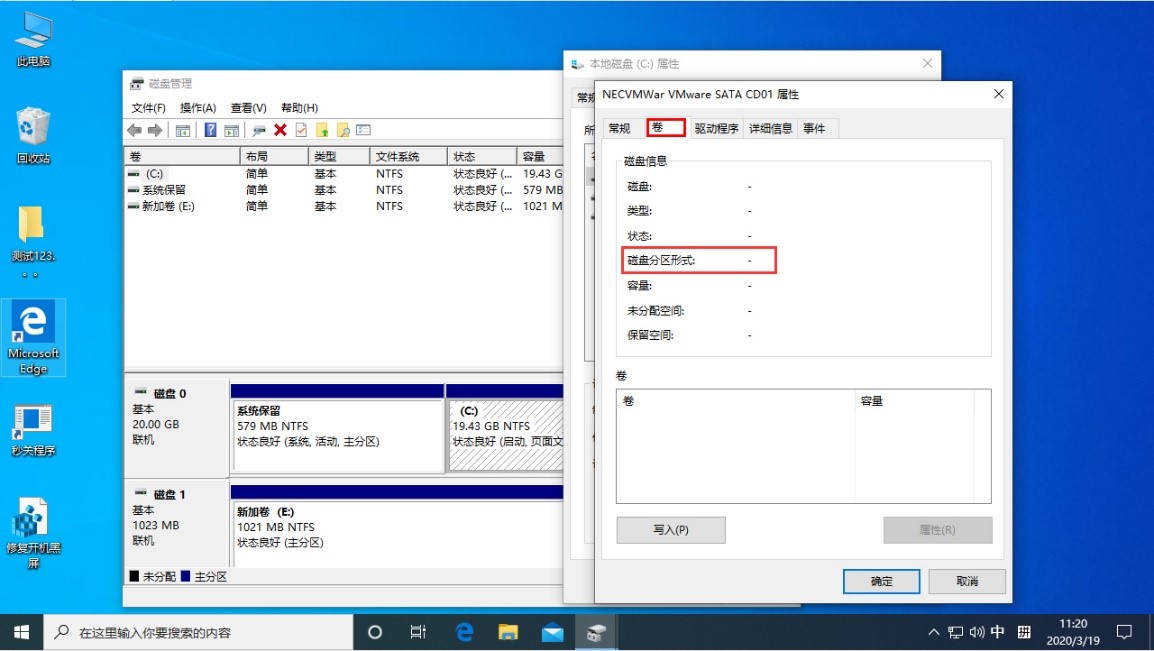The height and width of the screenshot is (651, 1154).
Task: Switch to the 驱动程序 tab
Action: tap(716, 129)
